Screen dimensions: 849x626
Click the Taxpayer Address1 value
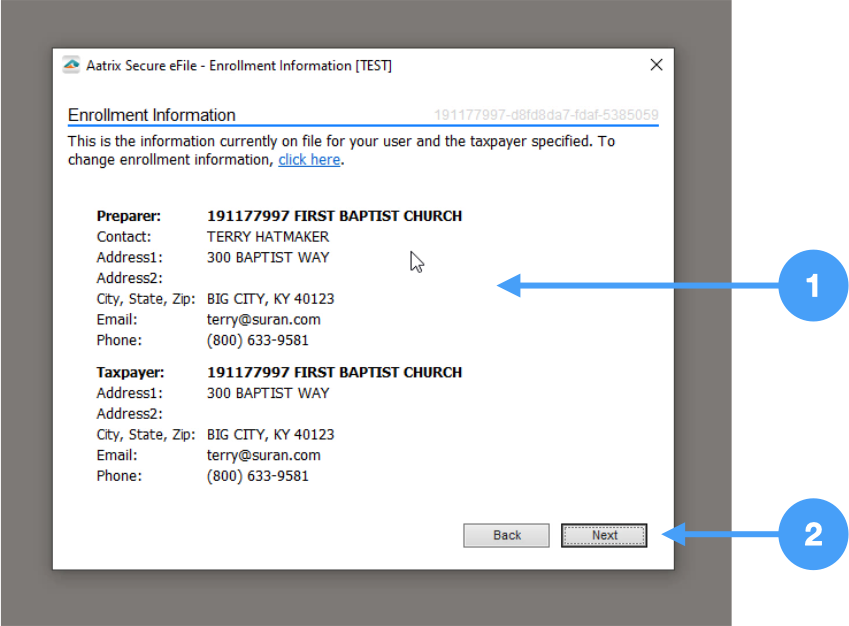point(267,393)
